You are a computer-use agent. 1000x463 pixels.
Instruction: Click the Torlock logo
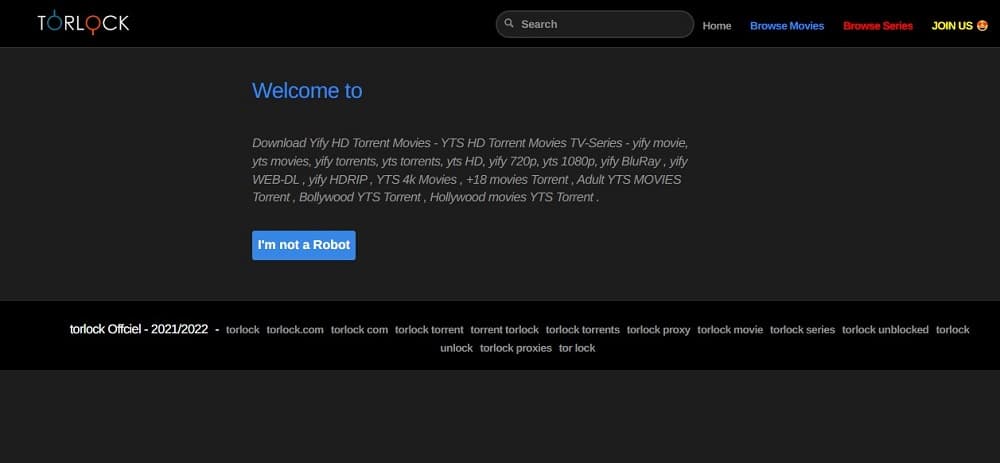tap(83, 23)
